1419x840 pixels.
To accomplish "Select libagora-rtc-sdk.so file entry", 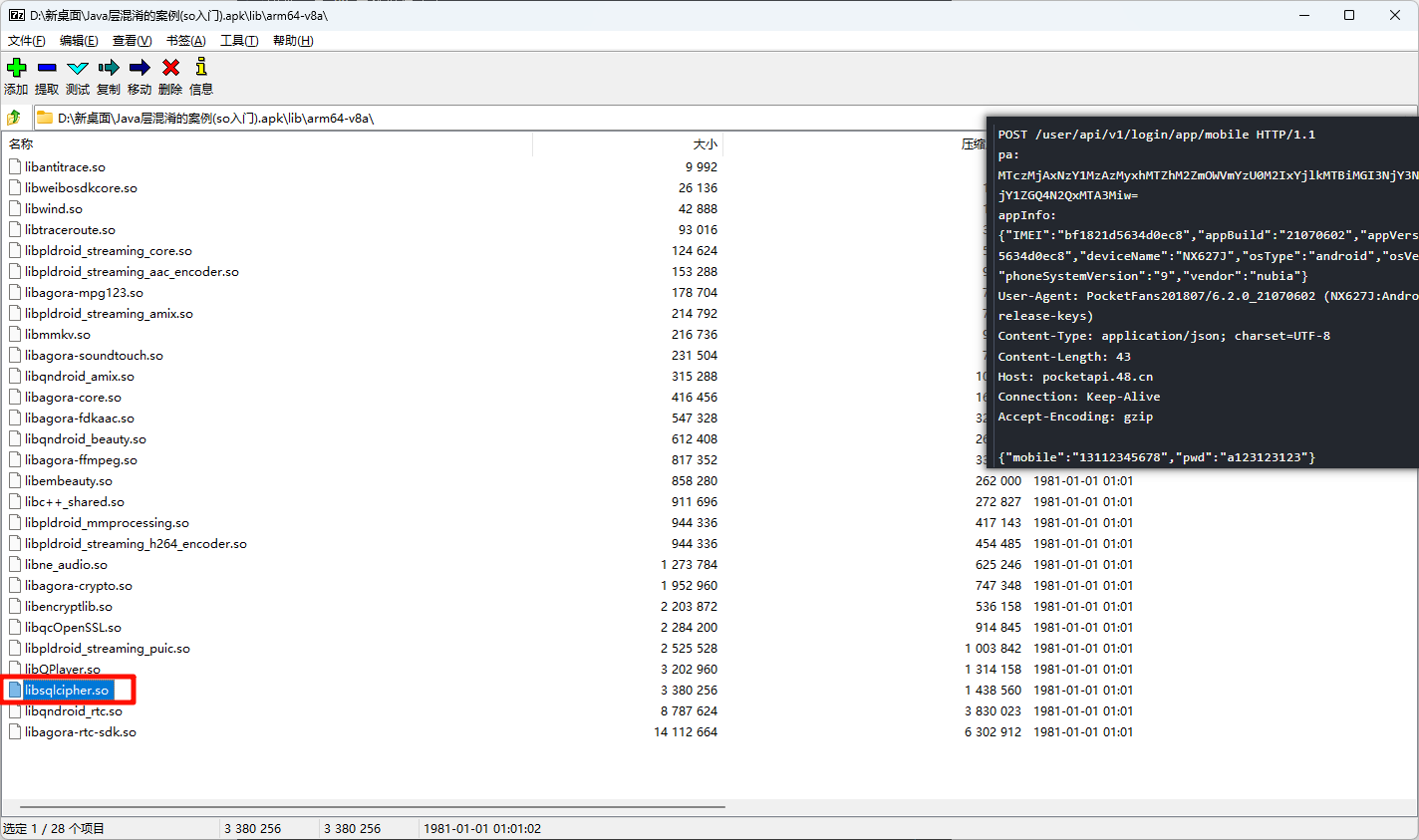I will point(81,731).
